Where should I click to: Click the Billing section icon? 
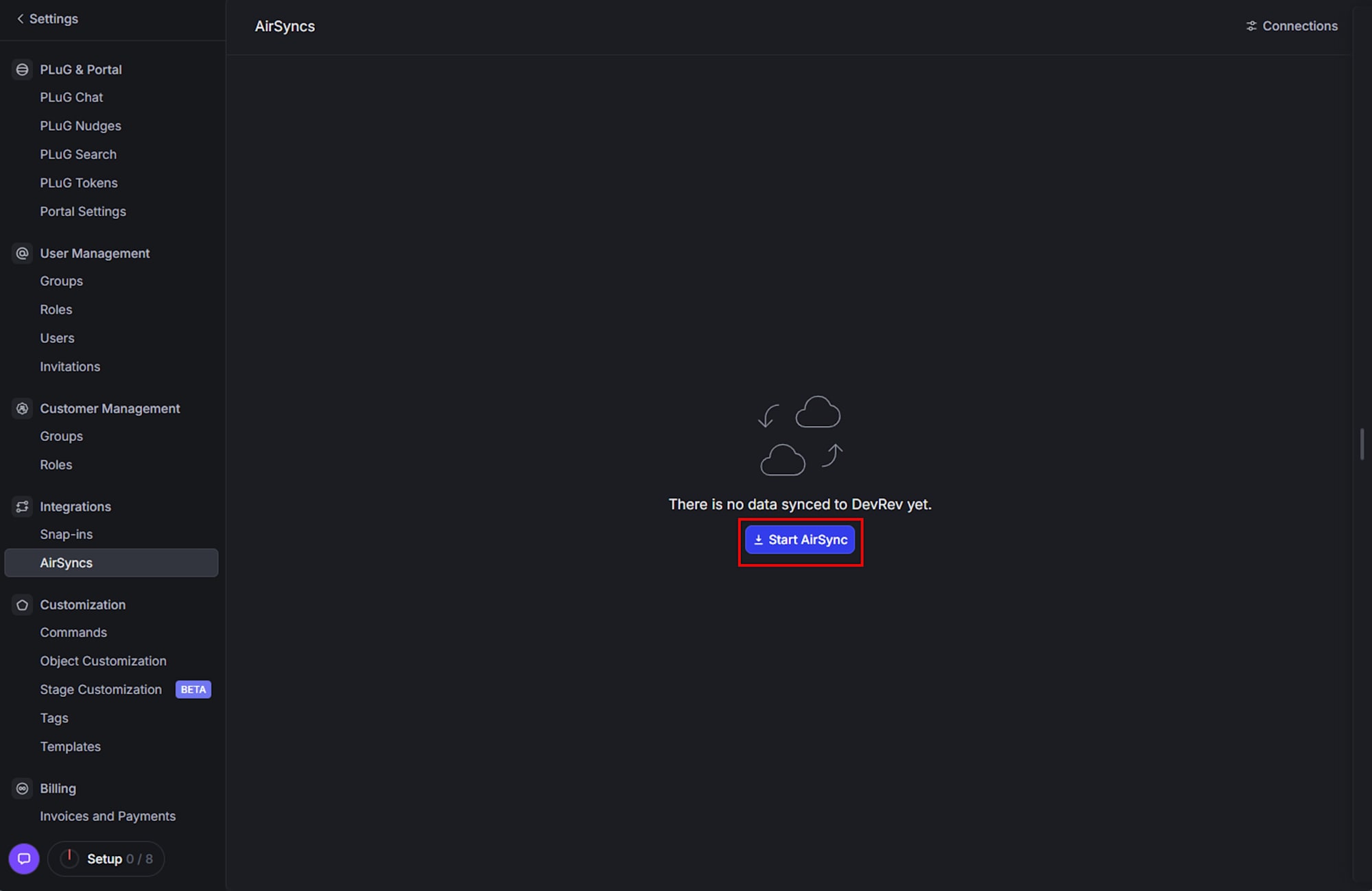pos(22,788)
